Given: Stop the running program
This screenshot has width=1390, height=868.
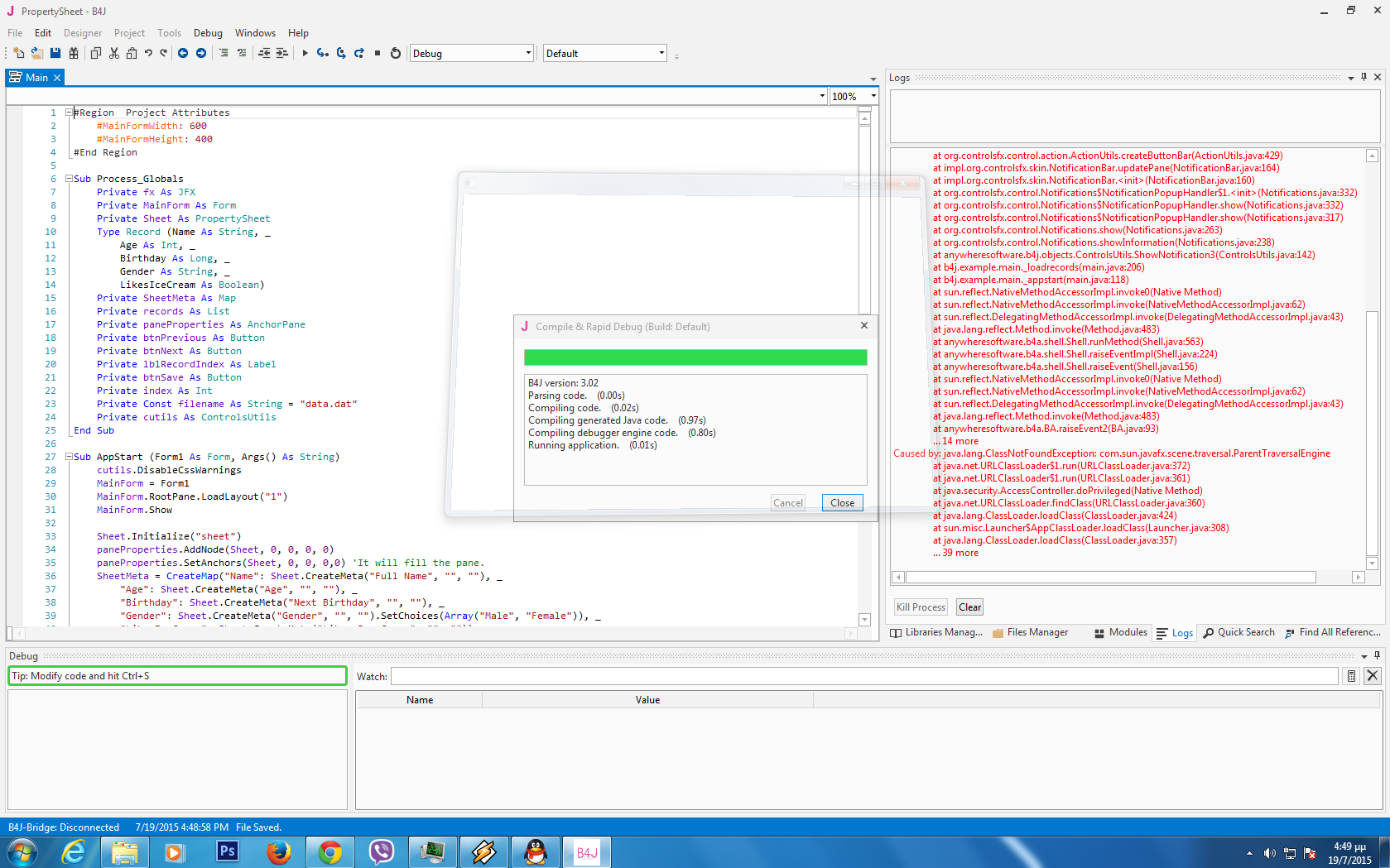Looking at the screenshot, I should click(x=378, y=53).
